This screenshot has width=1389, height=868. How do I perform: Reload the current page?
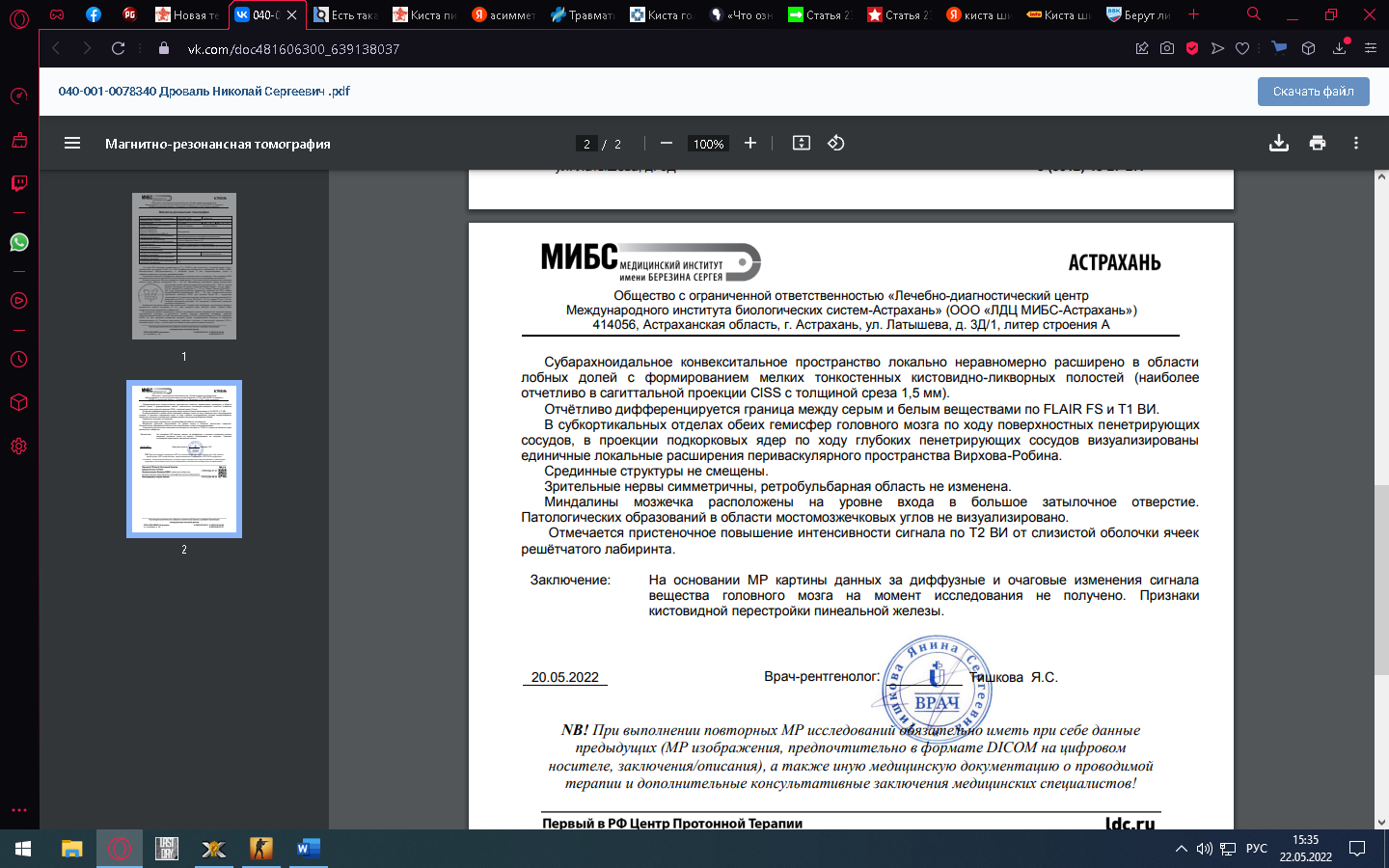(x=118, y=48)
